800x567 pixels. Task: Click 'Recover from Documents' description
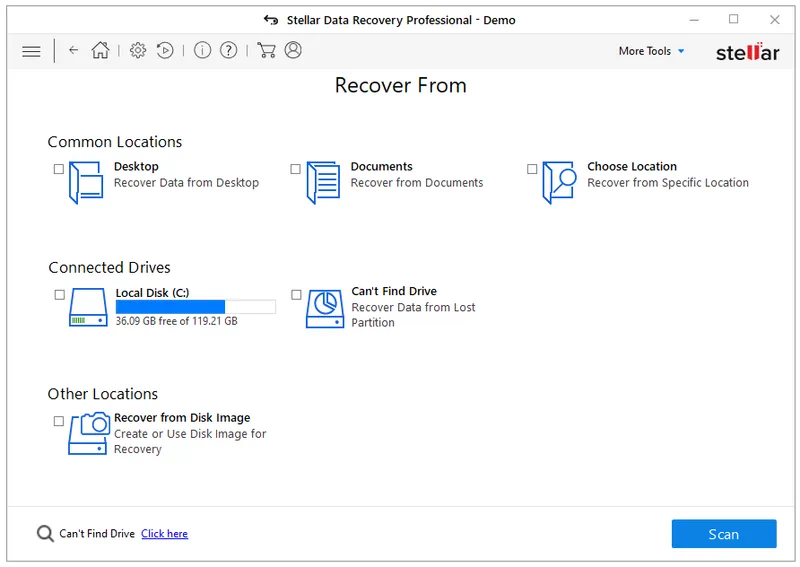(416, 183)
